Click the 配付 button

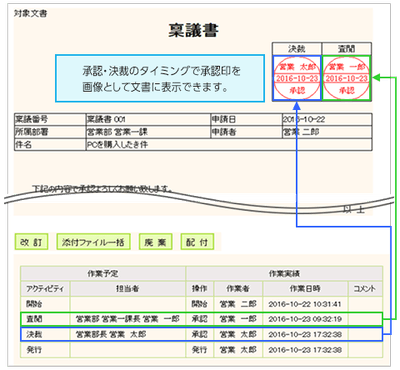pos(197,242)
